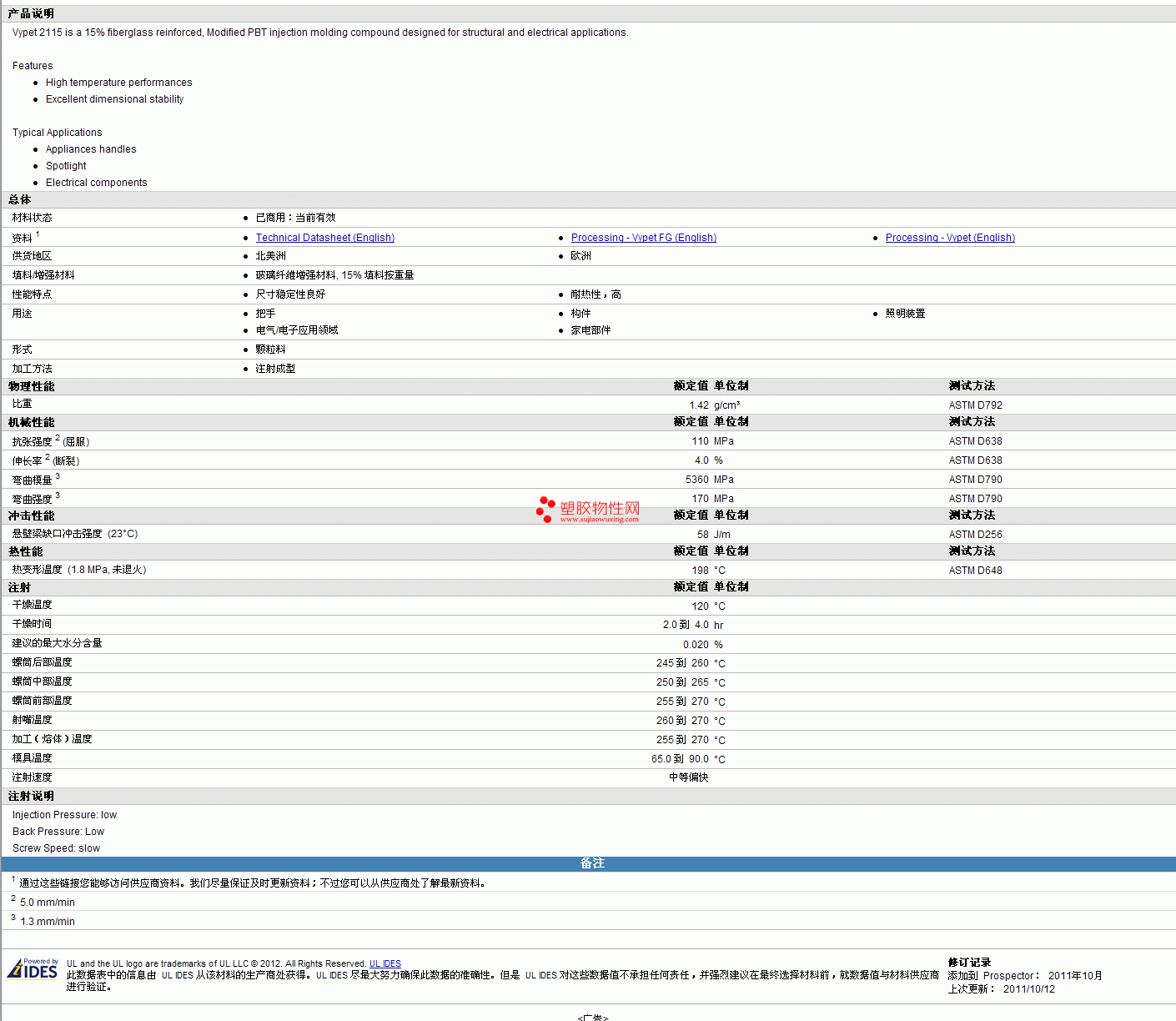The height and width of the screenshot is (1021, 1176).
Task: Click the 电气/电子应用领域 usage entry
Action: (297, 330)
